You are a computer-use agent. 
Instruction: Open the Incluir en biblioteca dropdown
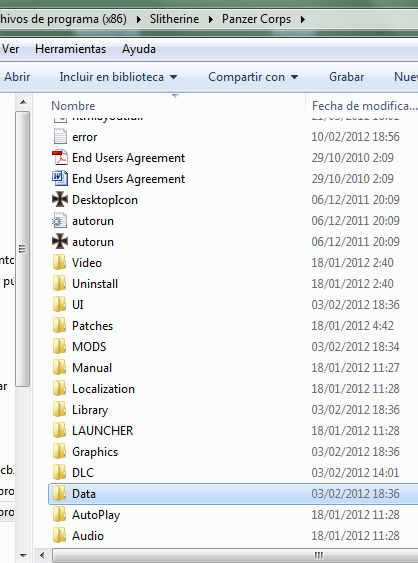pyautogui.click(x=118, y=77)
